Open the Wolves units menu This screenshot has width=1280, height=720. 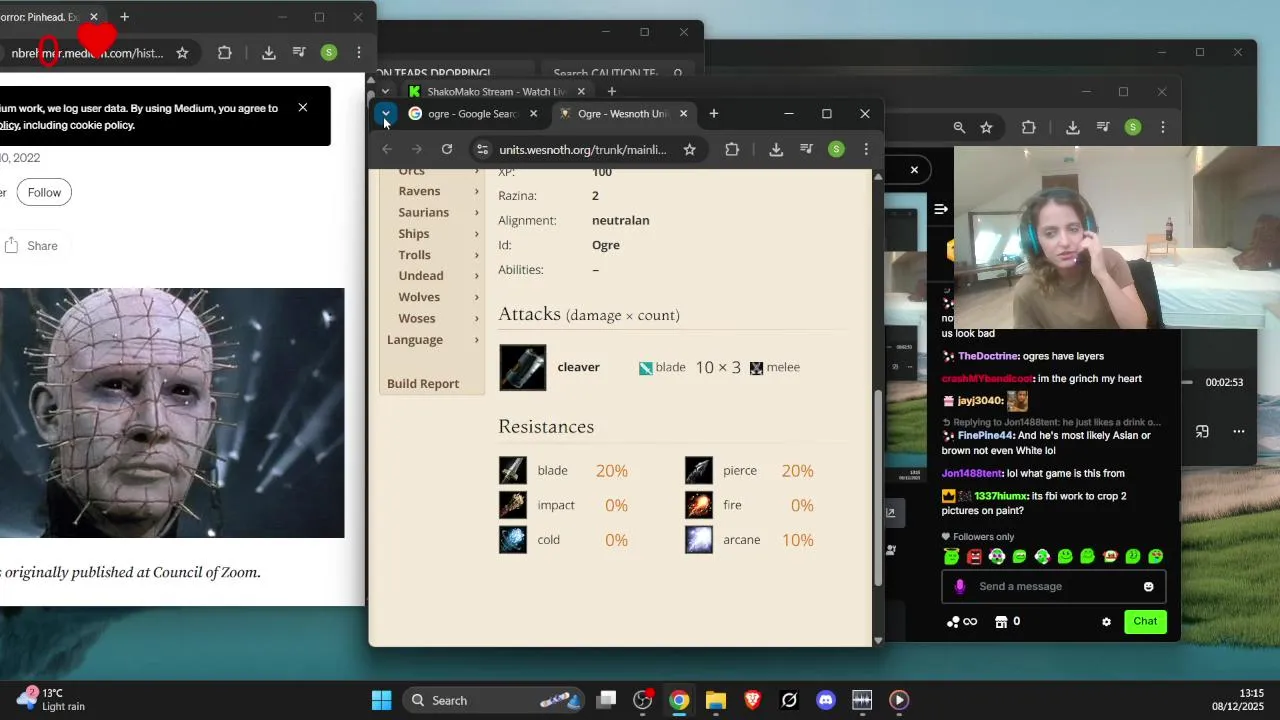419,297
